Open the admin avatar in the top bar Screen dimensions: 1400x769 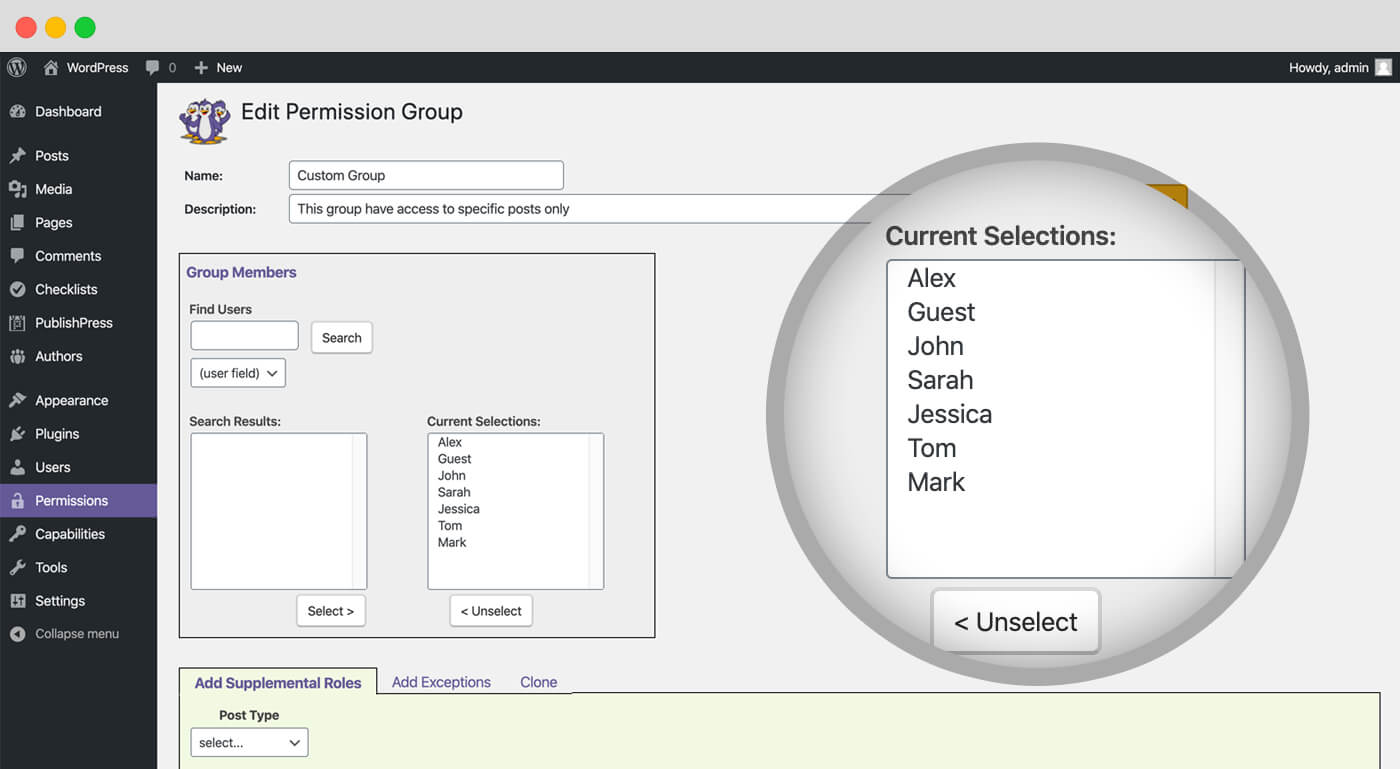[1383, 68]
